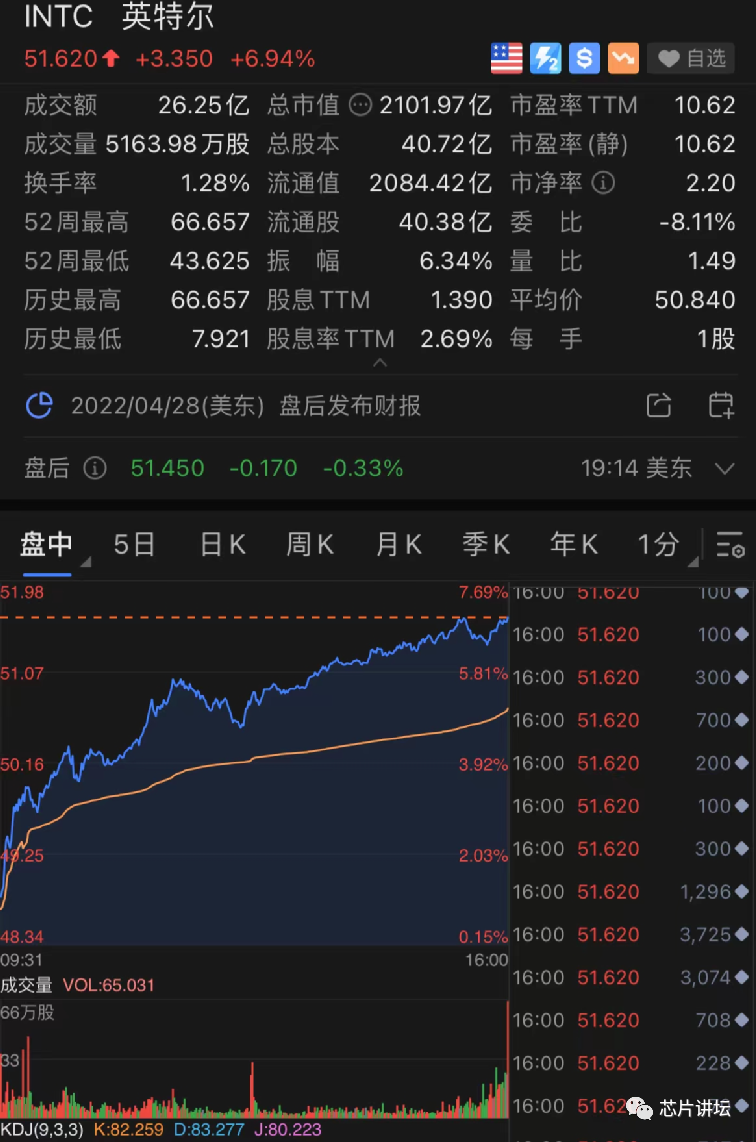Add INTC to 自选 watchlist
This screenshot has height=1142, width=756.
[x=691, y=58]
